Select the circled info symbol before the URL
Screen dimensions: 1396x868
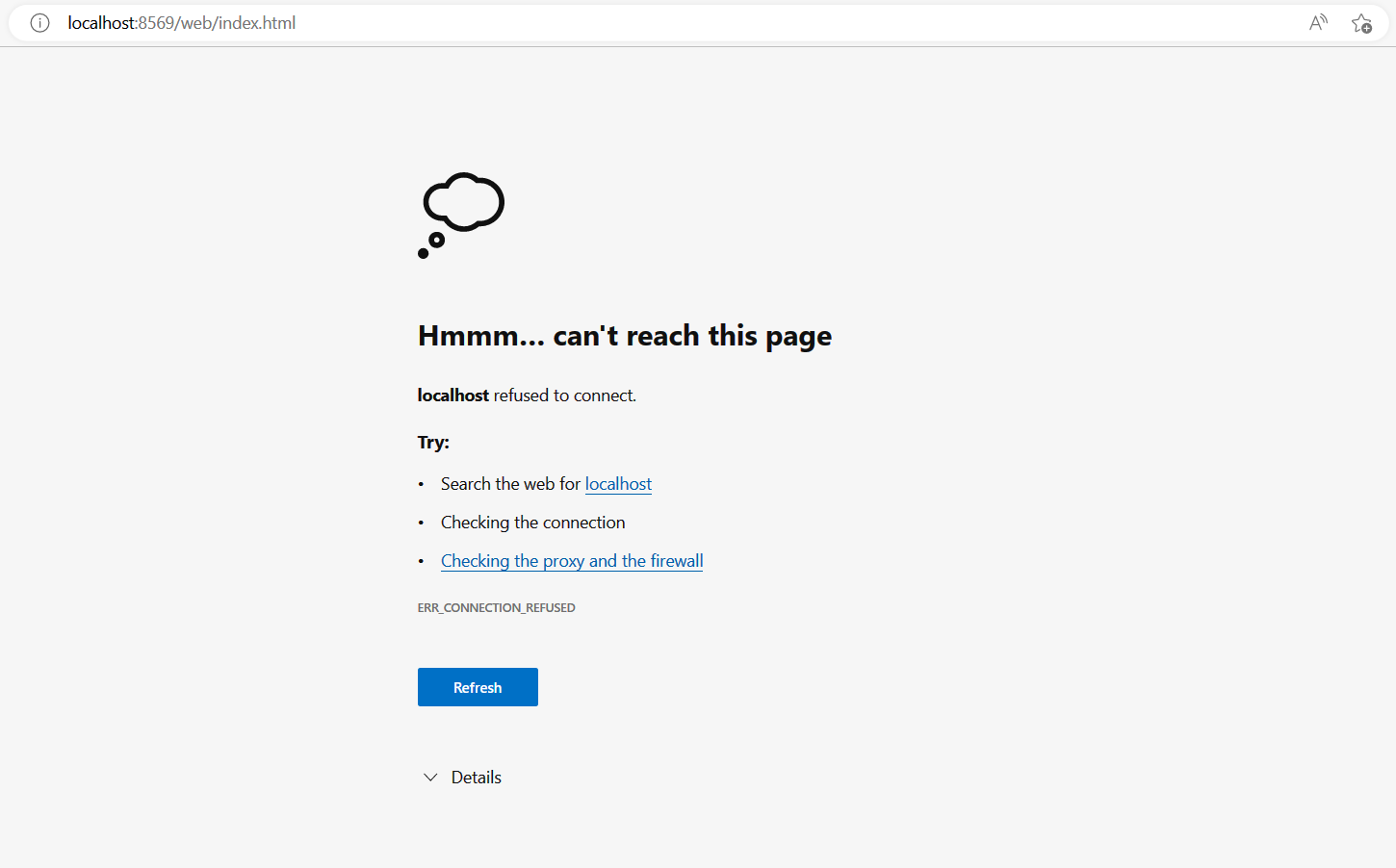39,22
